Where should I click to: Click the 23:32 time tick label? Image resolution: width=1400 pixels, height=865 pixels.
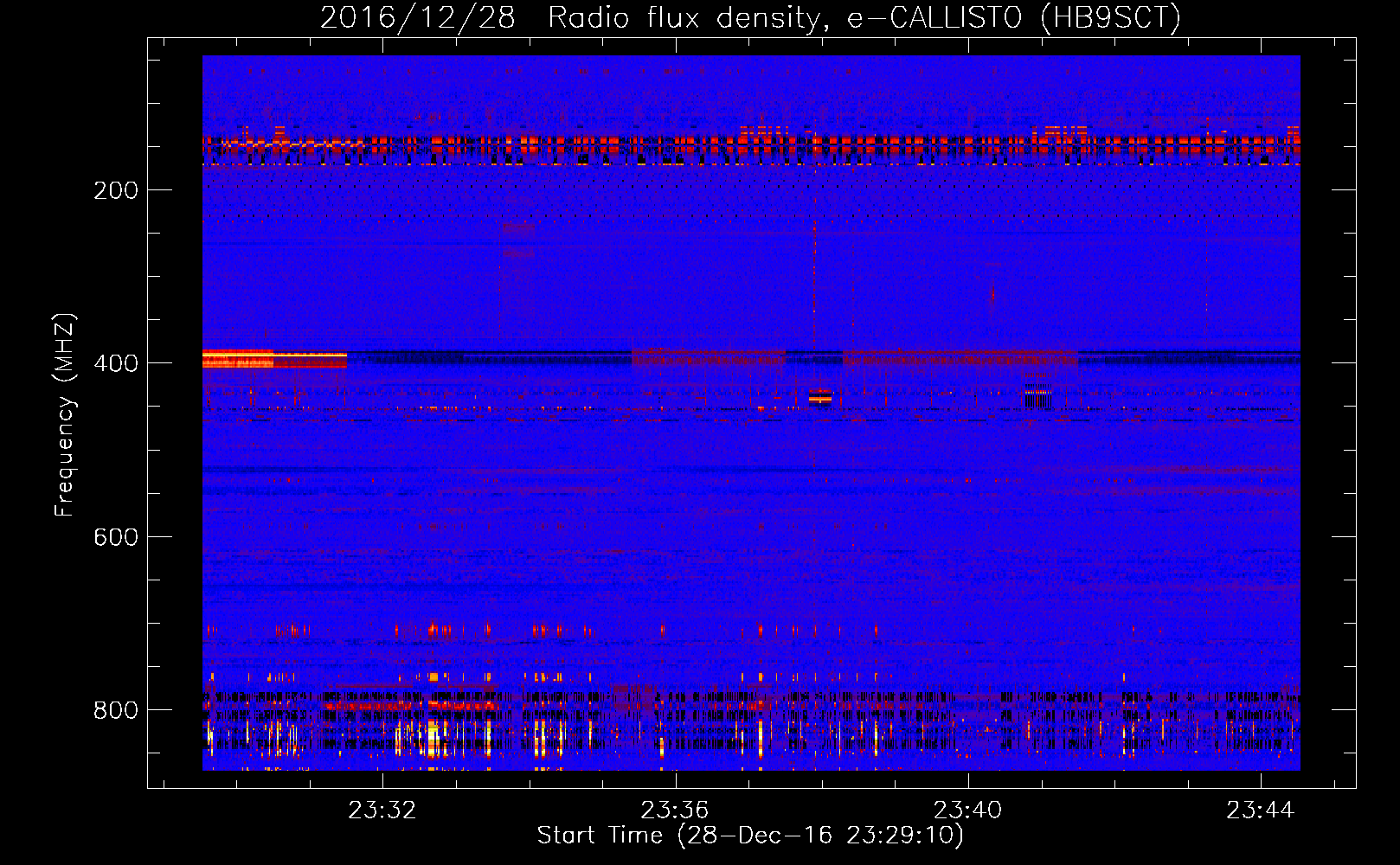click(382, 810)
